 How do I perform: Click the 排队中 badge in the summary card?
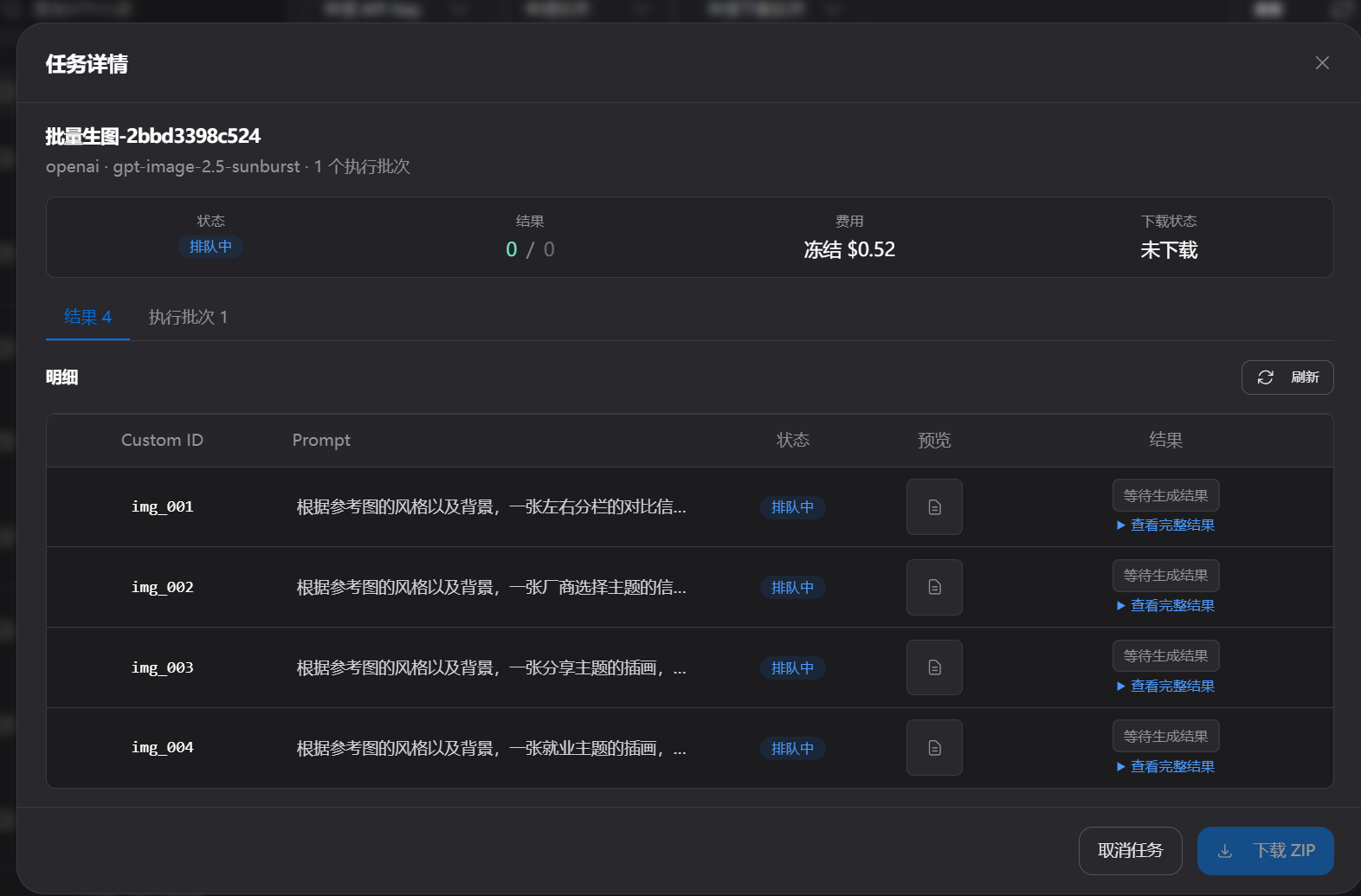[x=211, y=247]
